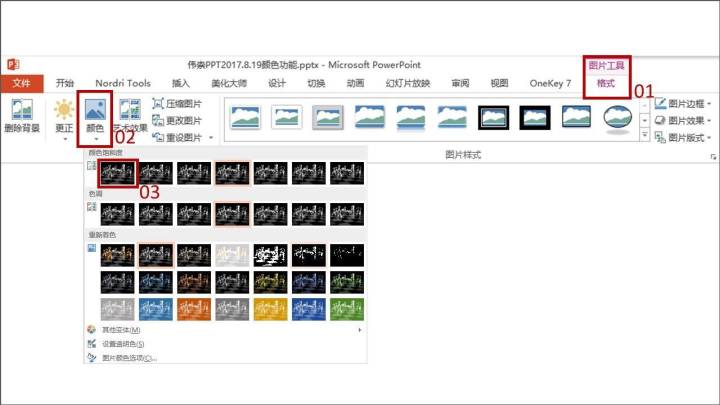The image size is (720, 405).
Task: Click Reset Picture (重设图片) icon
Action: (158, 137)
